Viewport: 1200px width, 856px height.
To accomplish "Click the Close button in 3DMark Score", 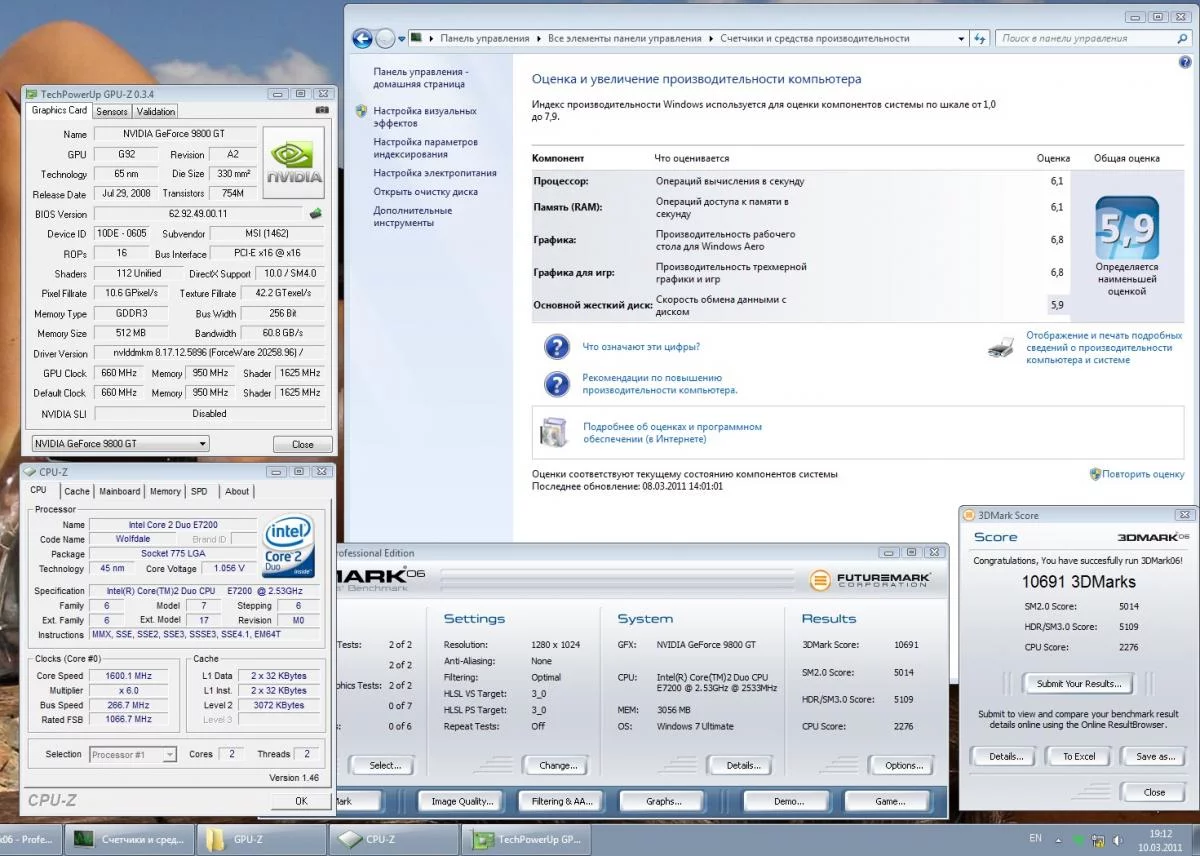I will [x=1154, y=792].
